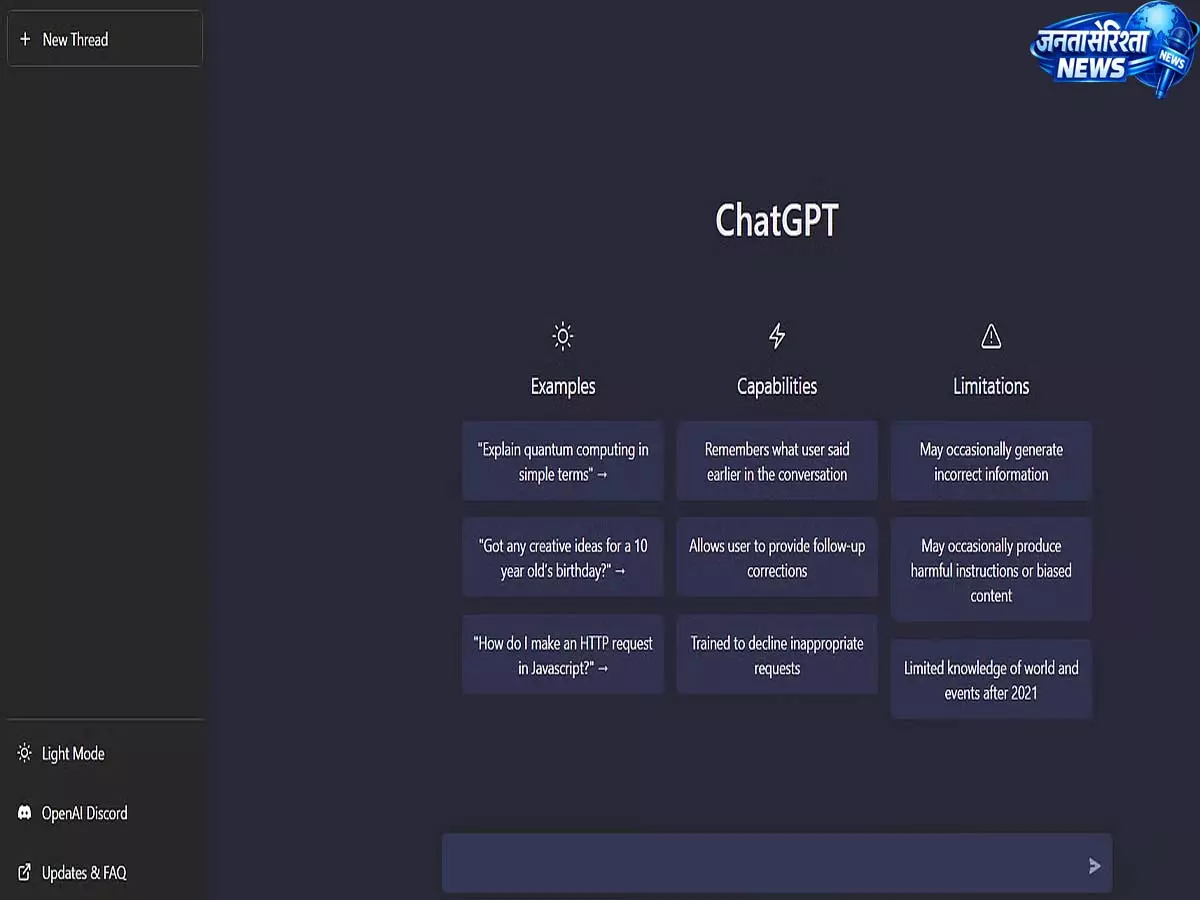This screenshot has height=900, width=1200.
Task: Click the sun icon next to Light Mode
Action: pos(25,753)
